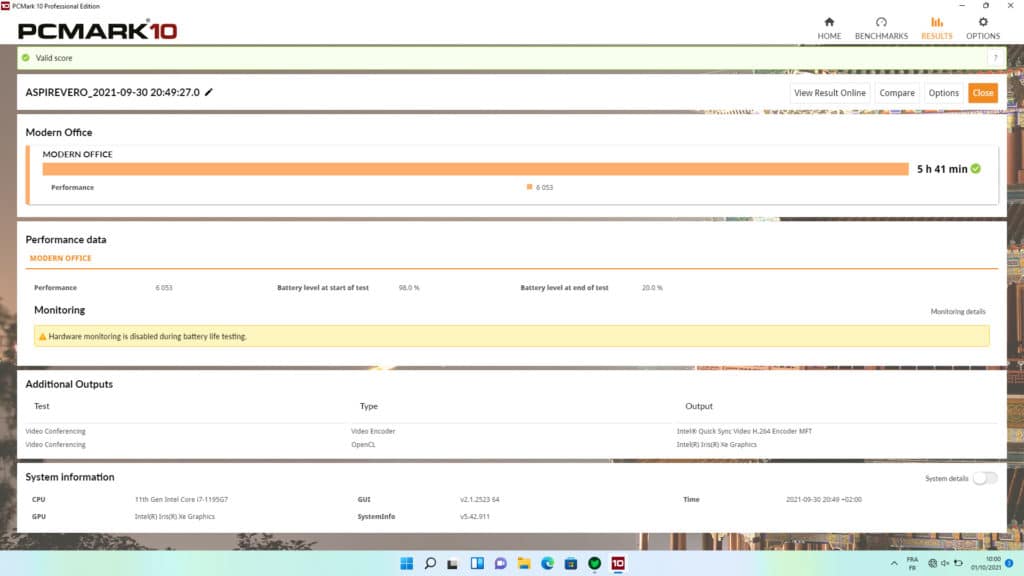
Task: Click the Video Encoder type cell
Action: (x=373, y=431)
